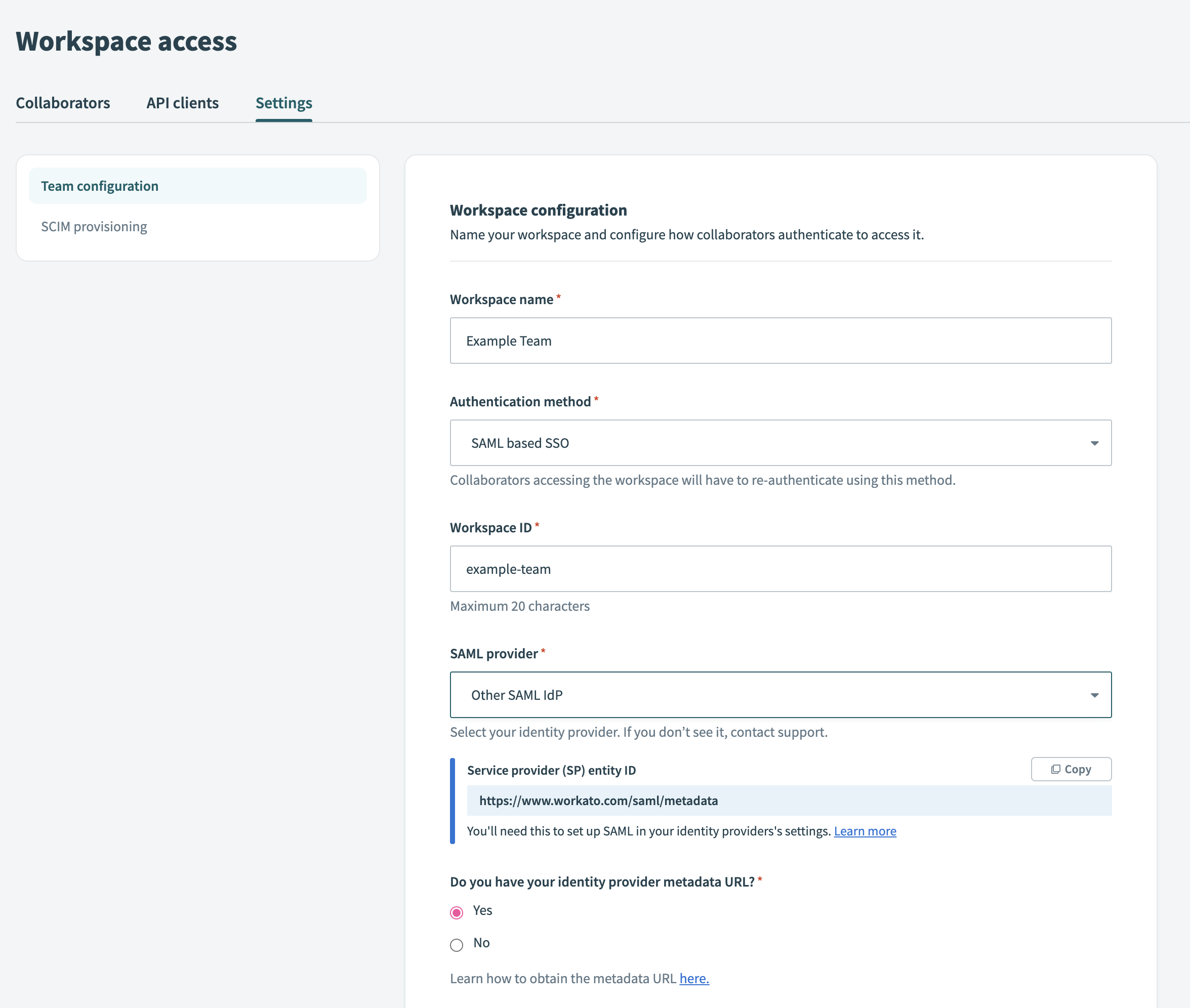Click the Workspace name field
Screen dimensions: 1190x1008
781,341
